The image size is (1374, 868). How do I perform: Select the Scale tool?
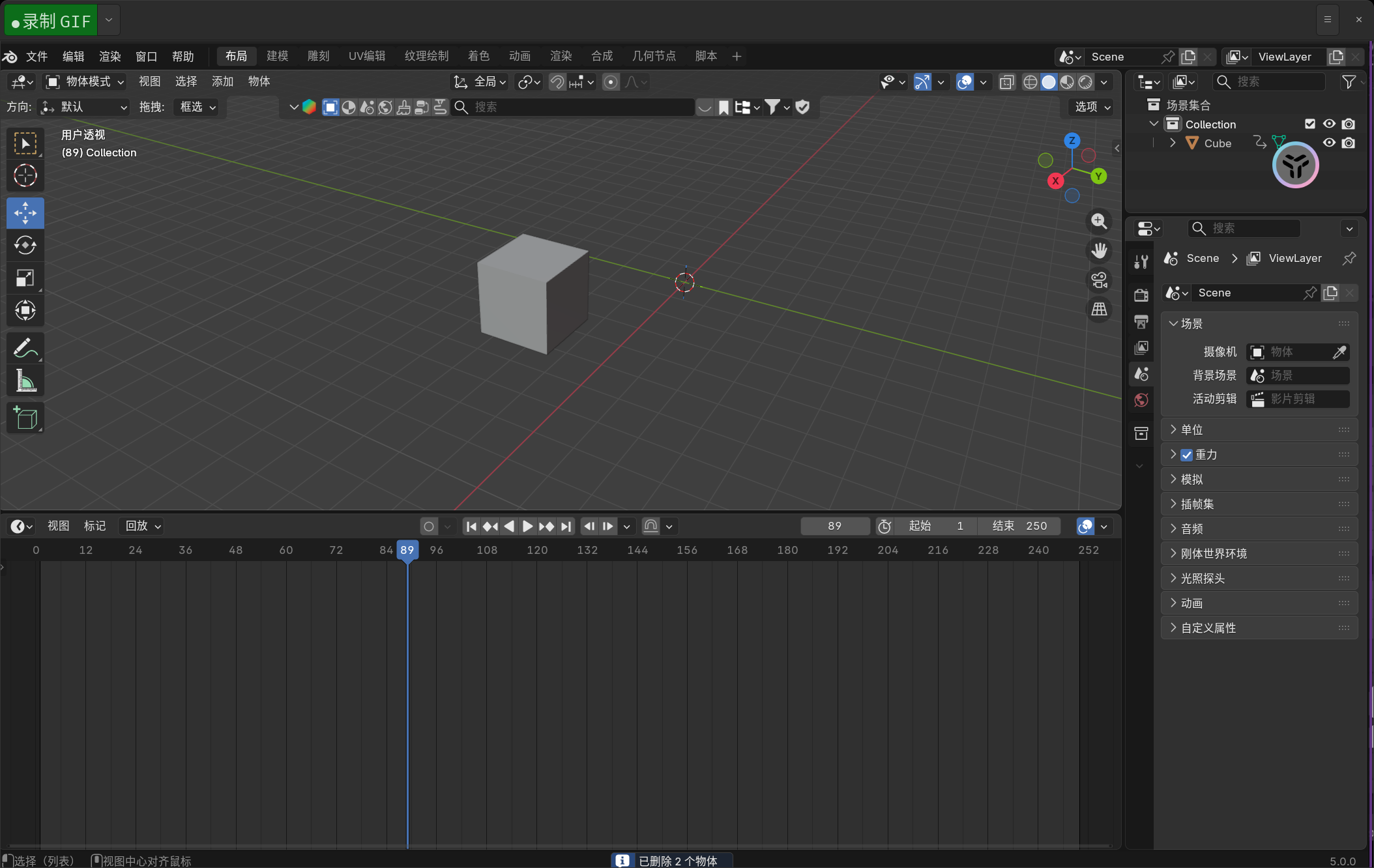[x=25, y=278]
